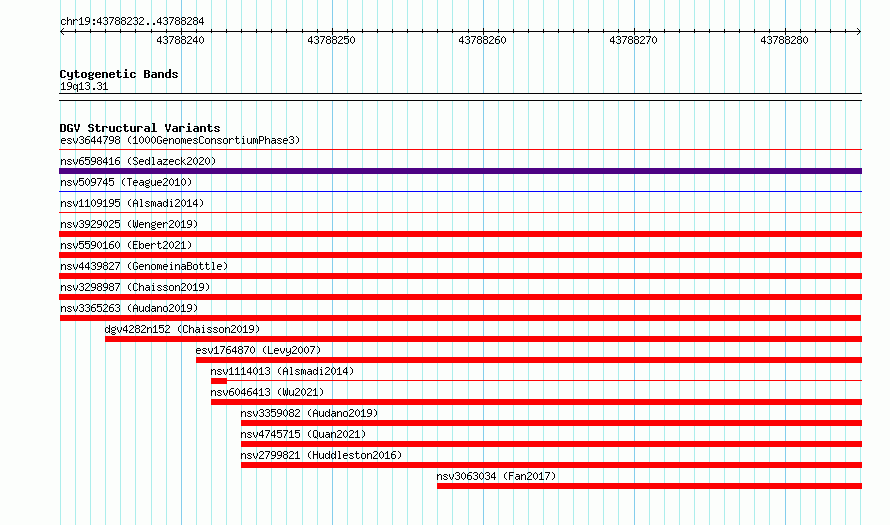The width and height of the screenshot is (890, 525).
Task: Click the ruler's right arrow end
Action: tap(859, 32)
